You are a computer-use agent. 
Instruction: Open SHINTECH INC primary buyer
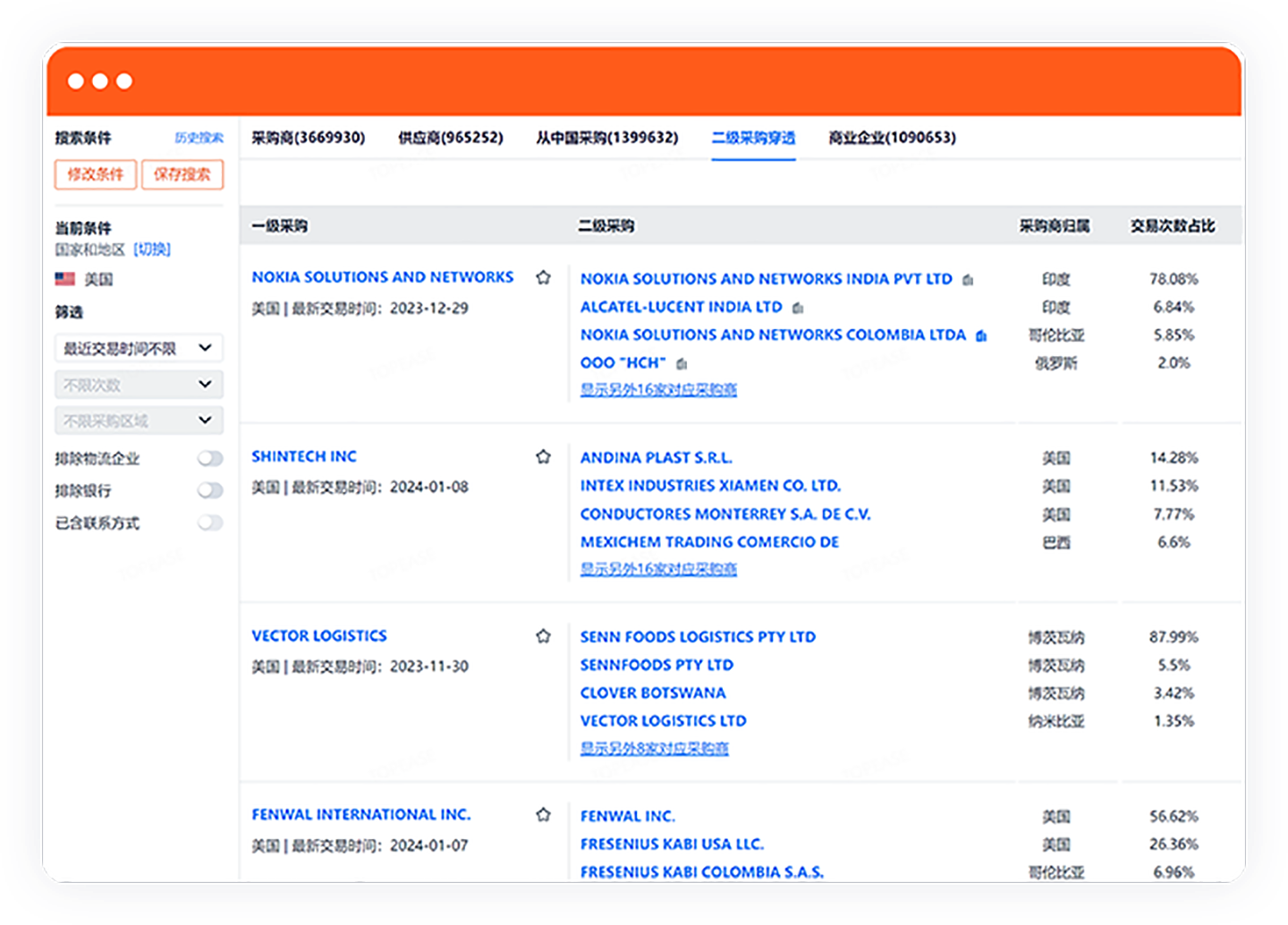[x=304, y=456]
